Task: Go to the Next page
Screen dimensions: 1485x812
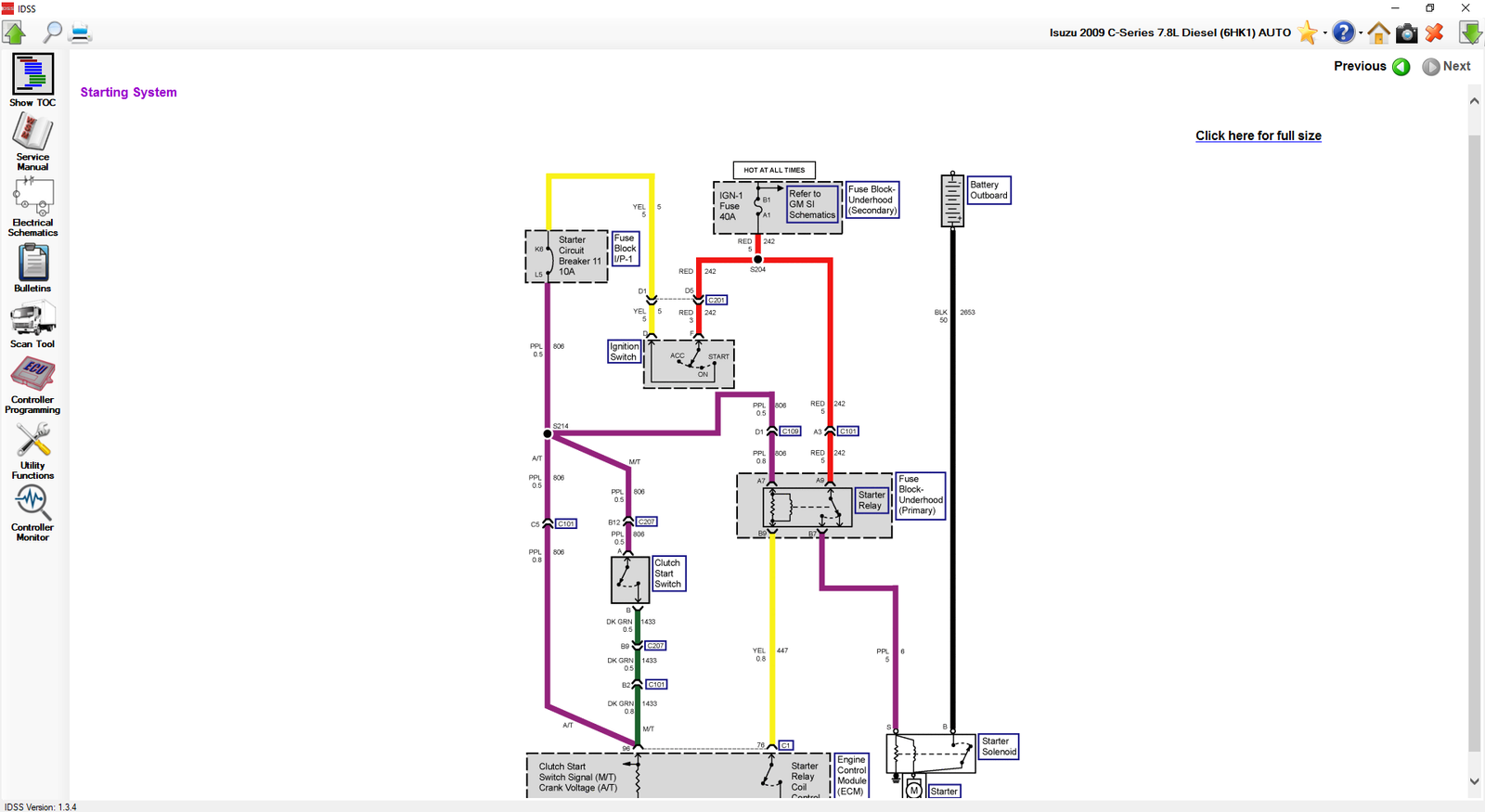Action: pos(1446,66)
